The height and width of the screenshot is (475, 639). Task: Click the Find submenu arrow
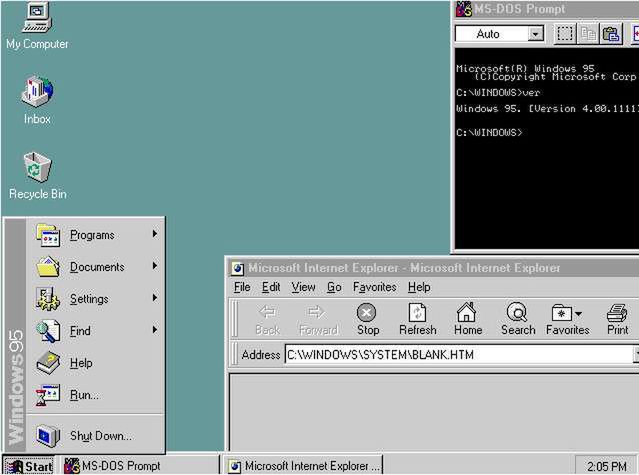(x=155, y=330)
